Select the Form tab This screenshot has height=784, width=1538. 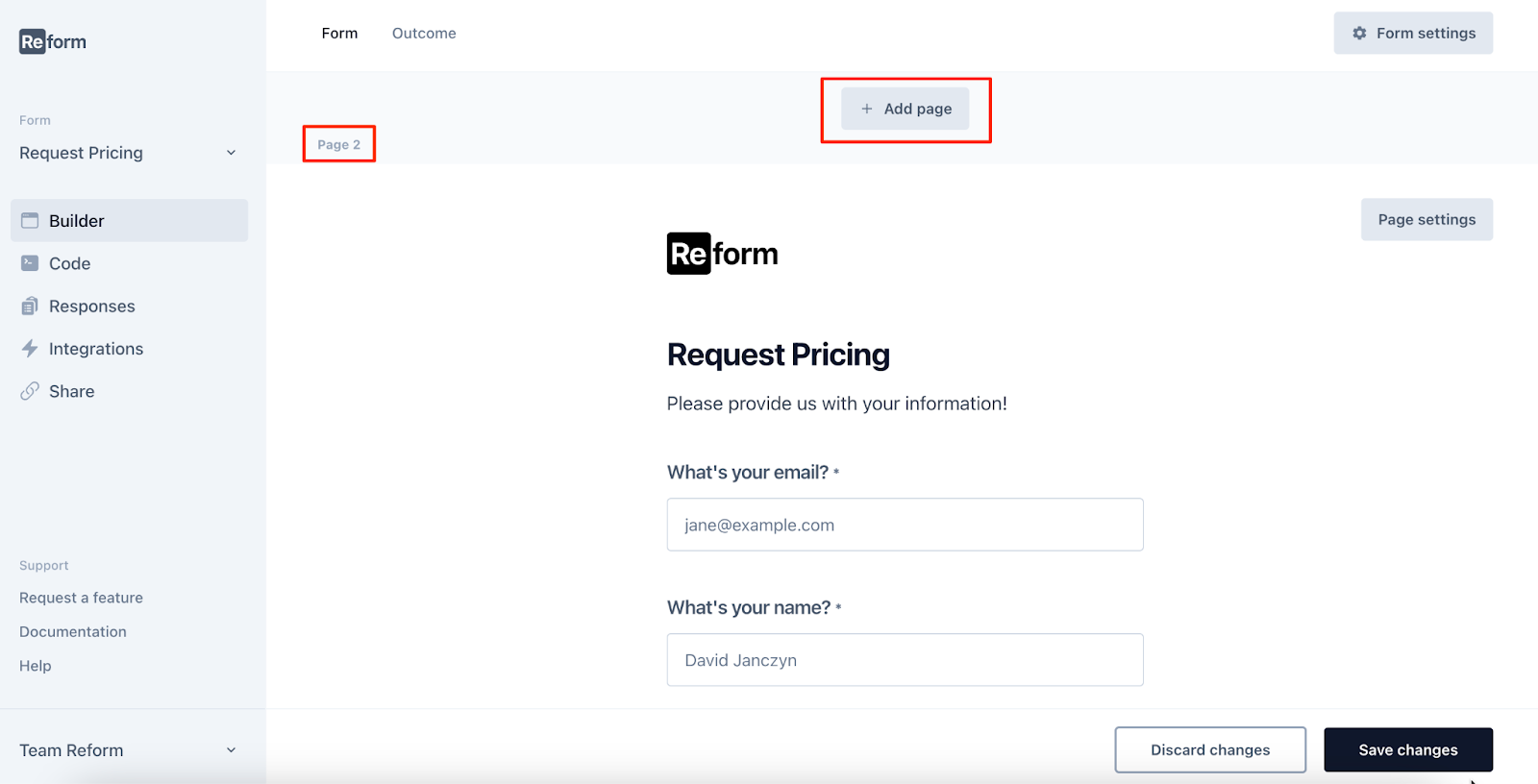pos(339,34)
